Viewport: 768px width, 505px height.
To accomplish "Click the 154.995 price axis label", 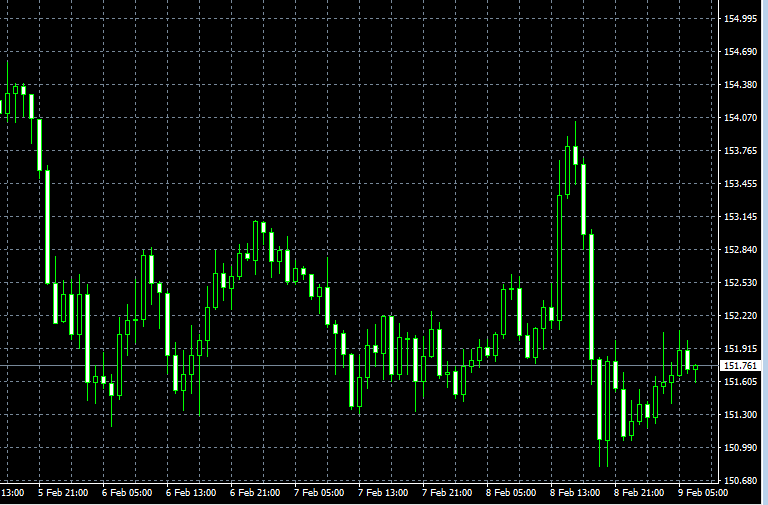I will 740,19.
